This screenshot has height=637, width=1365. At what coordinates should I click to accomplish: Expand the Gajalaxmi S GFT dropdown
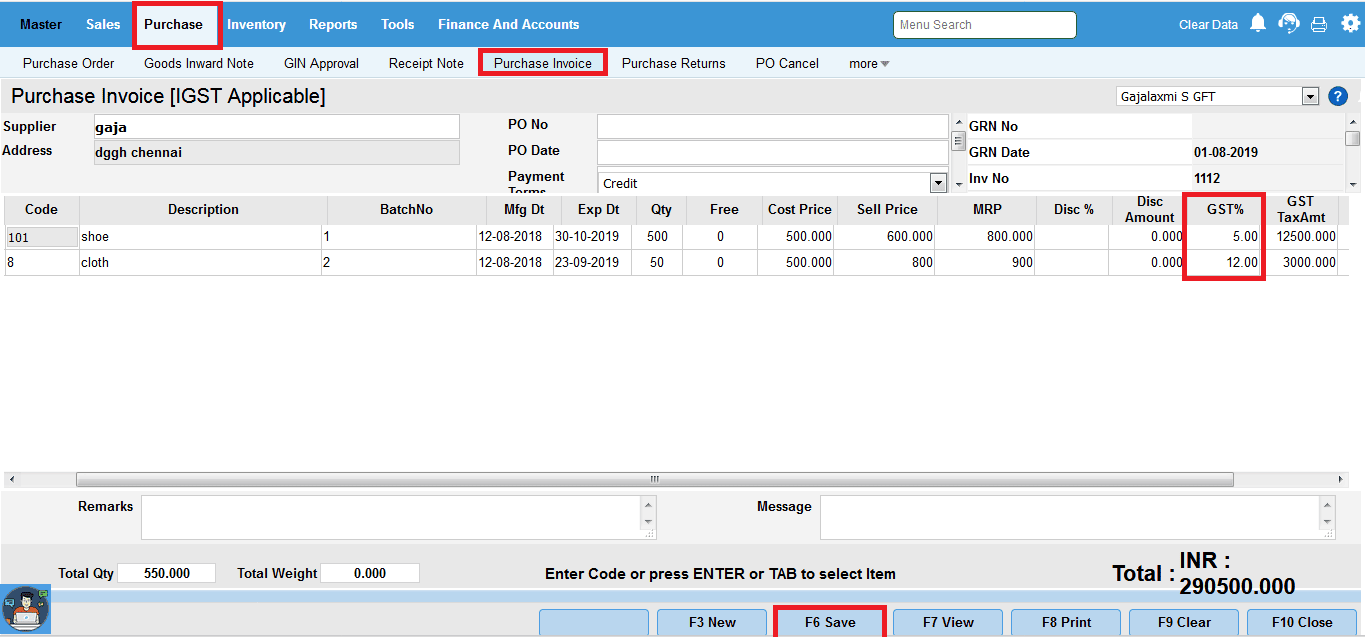coord(1310,97)
